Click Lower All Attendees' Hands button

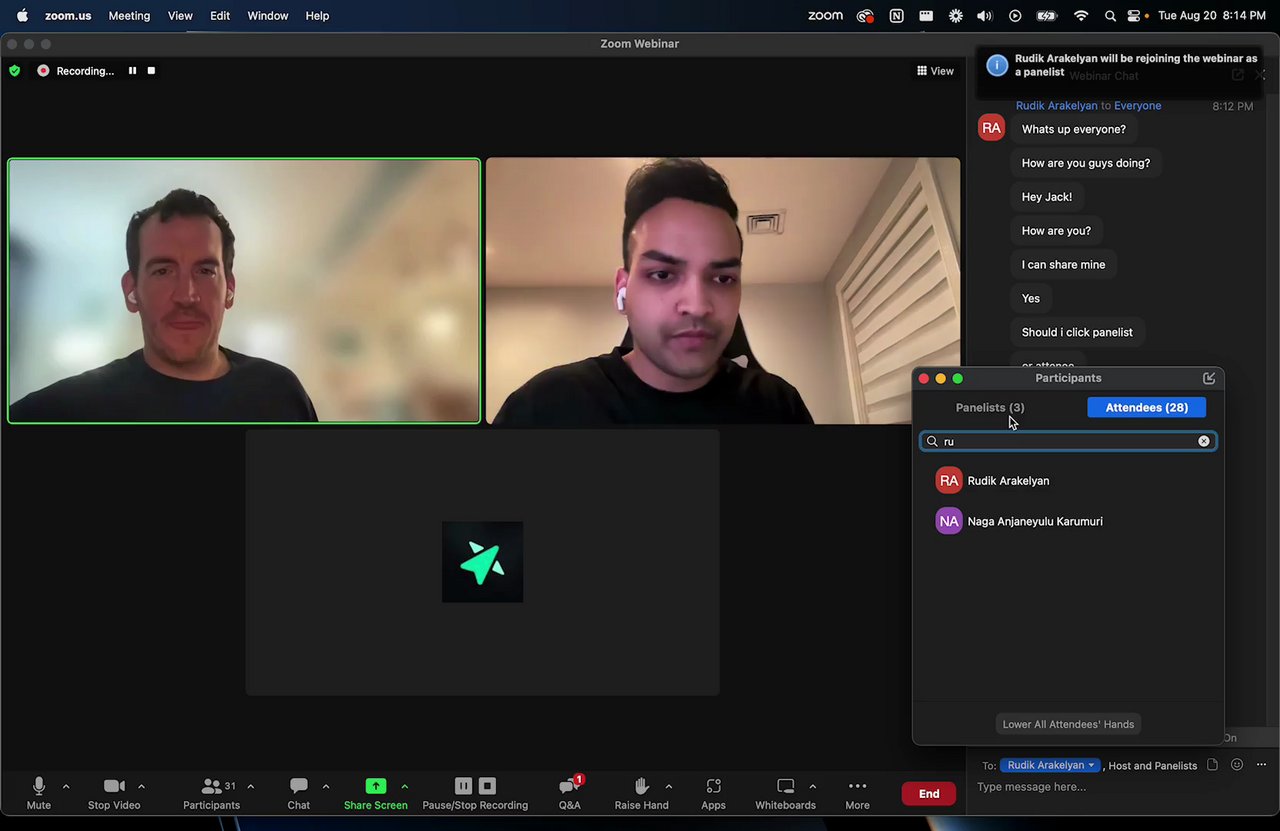click(1068, 724)
